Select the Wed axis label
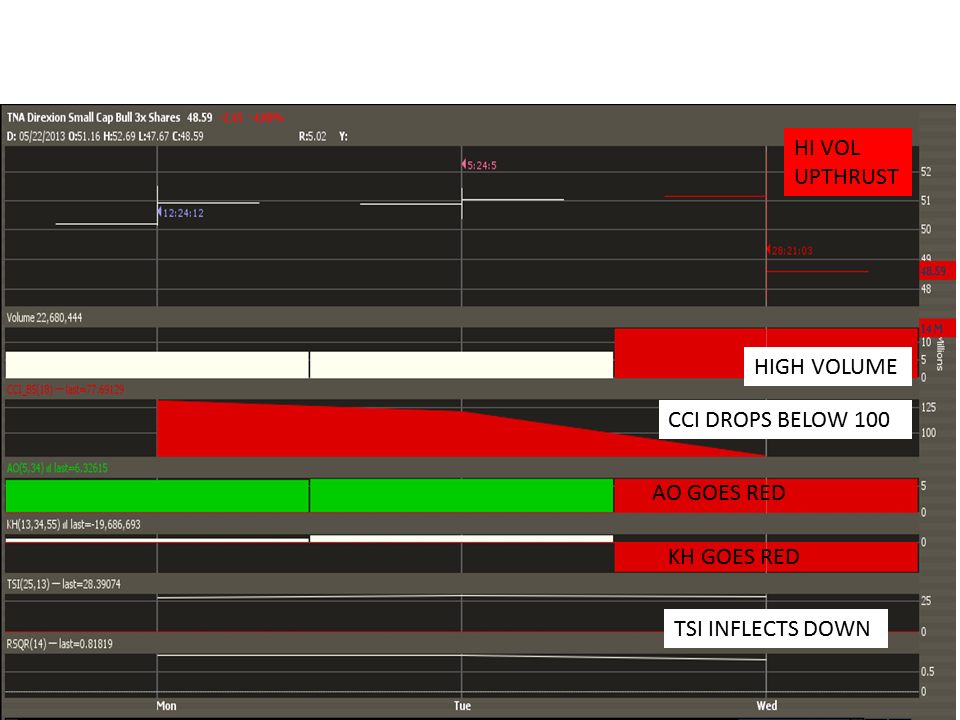The height and width of the screenshot is (720, 960). (766, 705)
